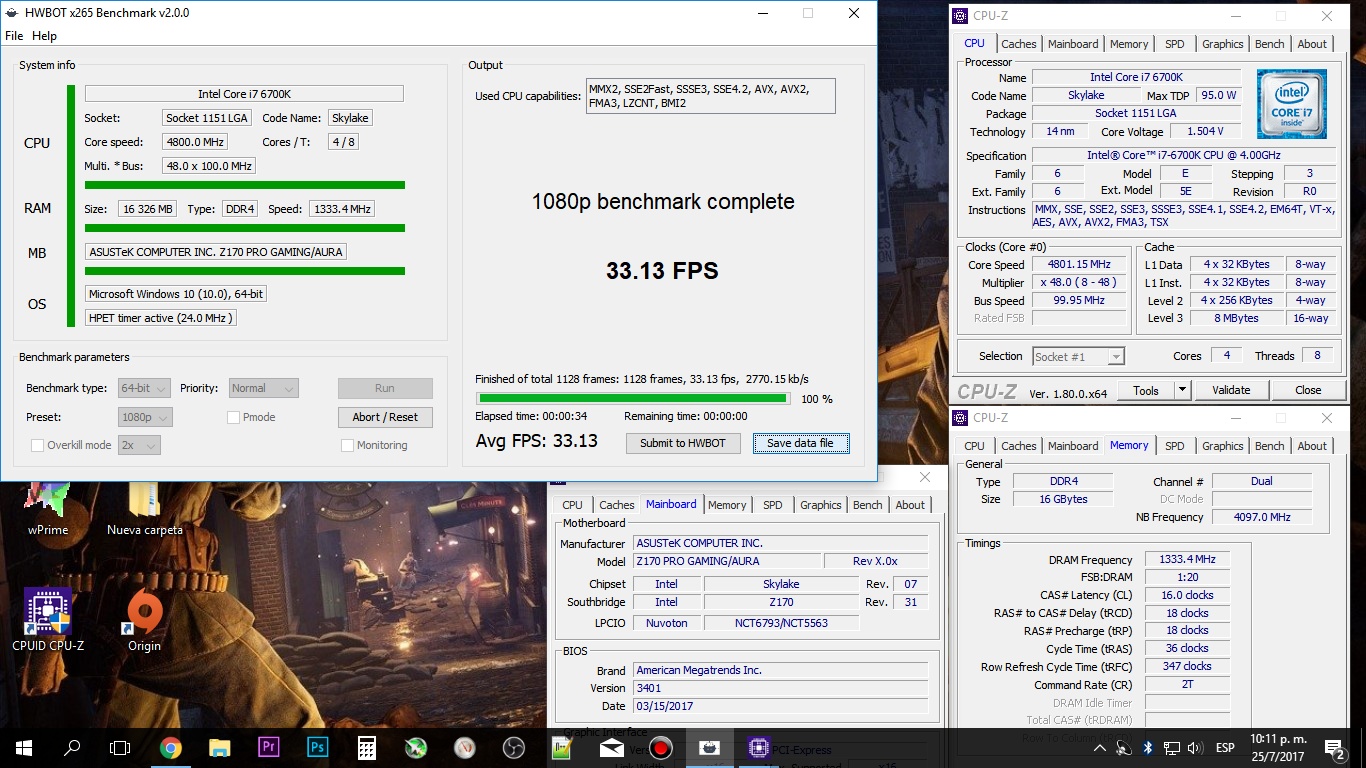Open the Preset 1080p dropdown
This screenshot has height=768, width=1366.
pyautogui.click(x=144, y=417)
